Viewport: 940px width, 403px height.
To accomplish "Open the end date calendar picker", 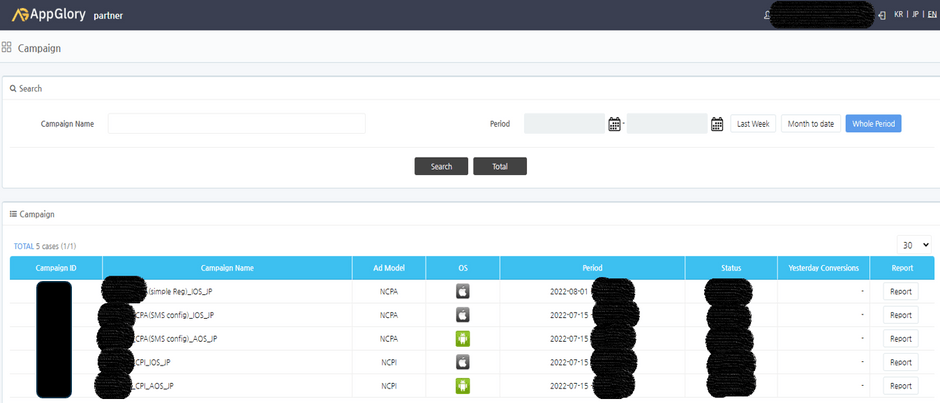I will point(717,124).
